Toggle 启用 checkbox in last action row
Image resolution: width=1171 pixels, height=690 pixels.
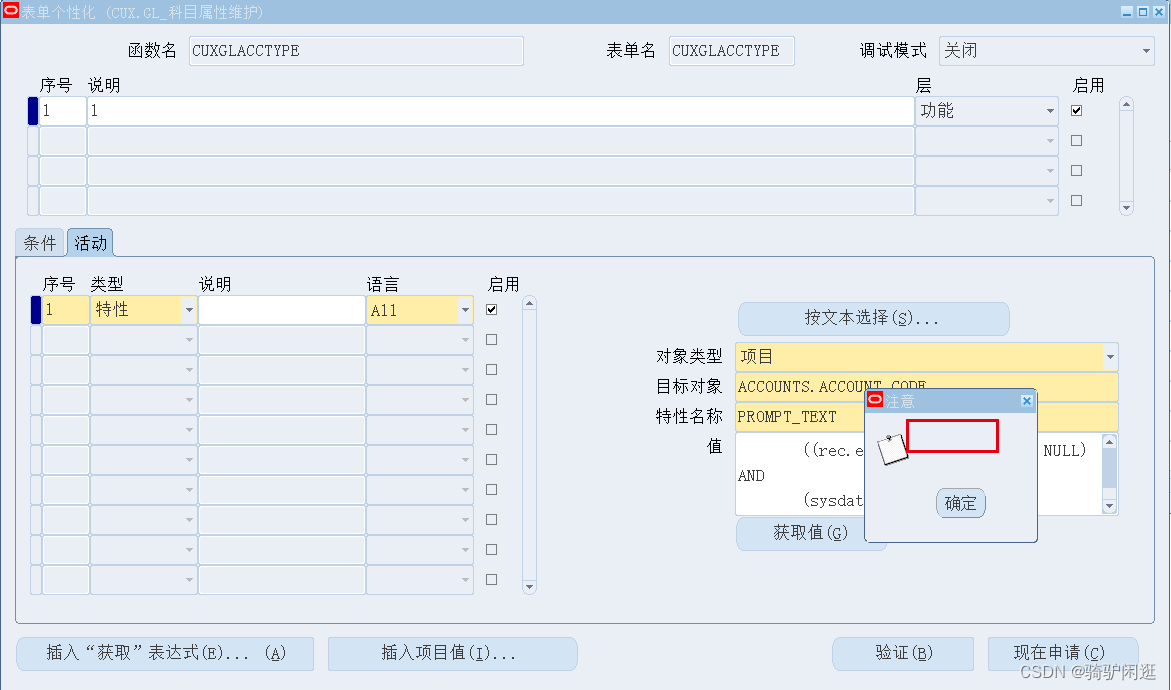pos(491,579)
